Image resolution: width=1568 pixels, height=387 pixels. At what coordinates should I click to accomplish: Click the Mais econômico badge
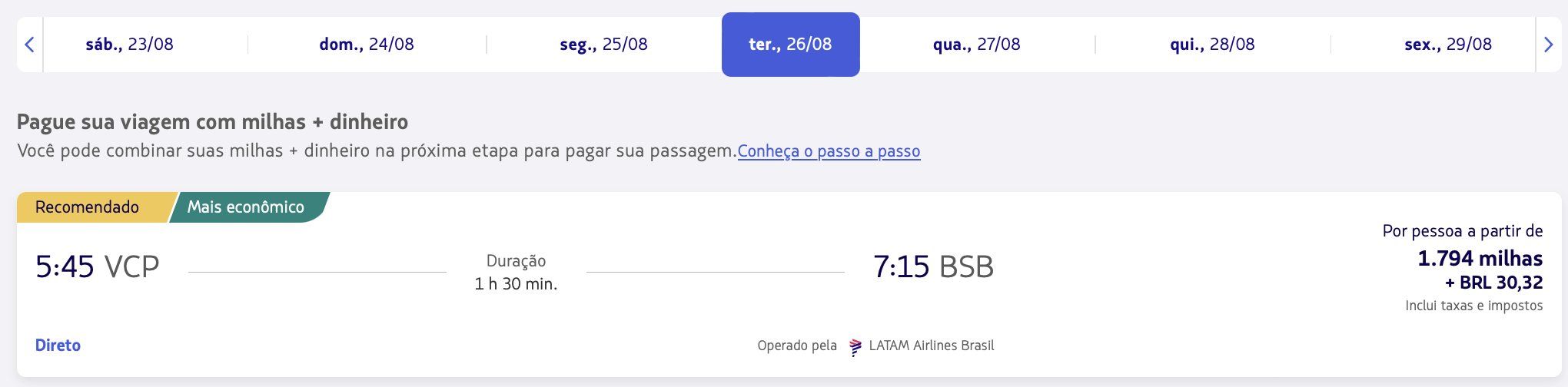246,207
